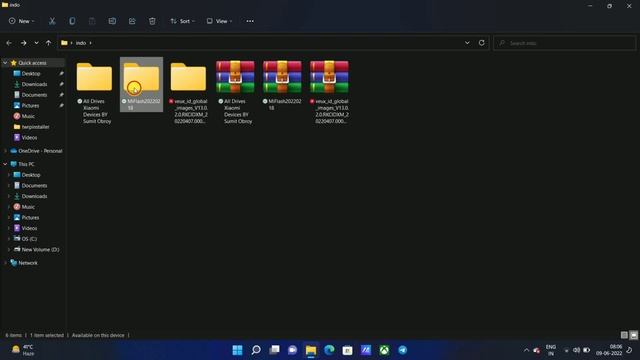Click the Cut scissors icon in toolbar
Viewport: 640px width, 360px height.
click(x=52, y=21)
